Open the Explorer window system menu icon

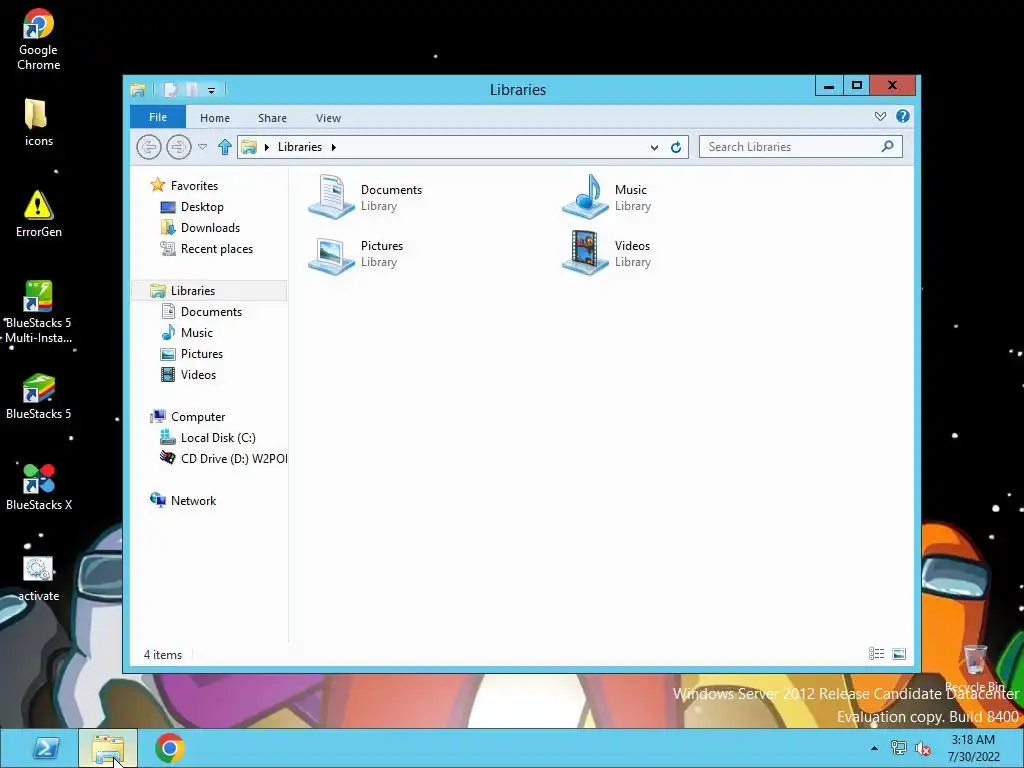click(138, 89)
